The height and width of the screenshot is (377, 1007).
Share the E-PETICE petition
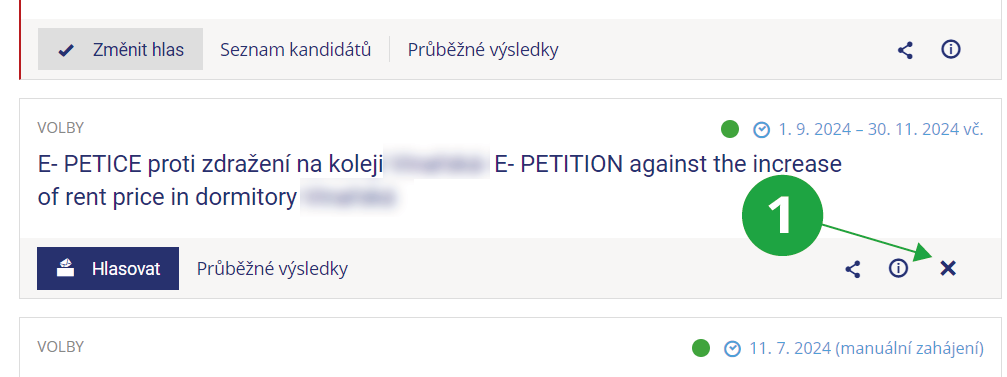point(852,269)
